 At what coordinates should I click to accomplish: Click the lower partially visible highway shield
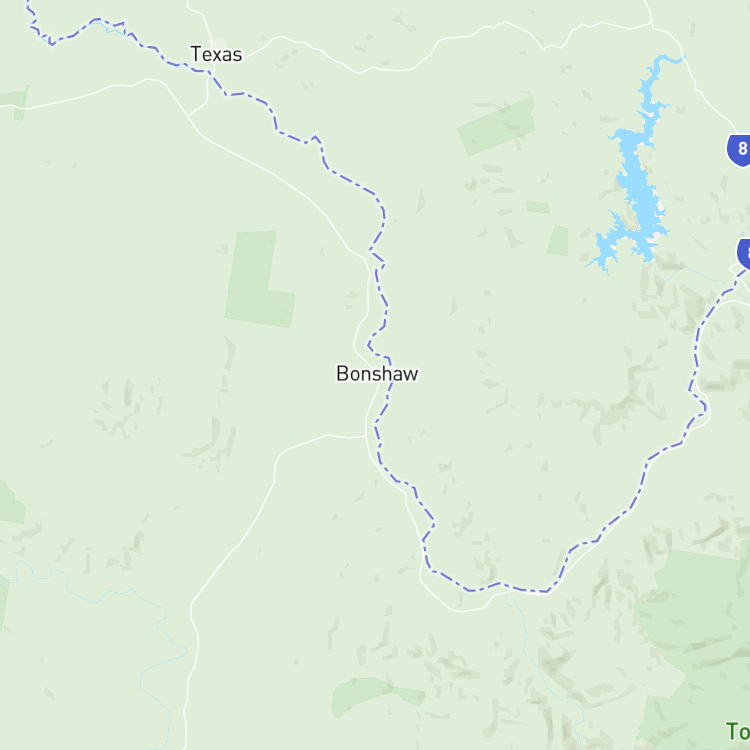click(744, 254)
